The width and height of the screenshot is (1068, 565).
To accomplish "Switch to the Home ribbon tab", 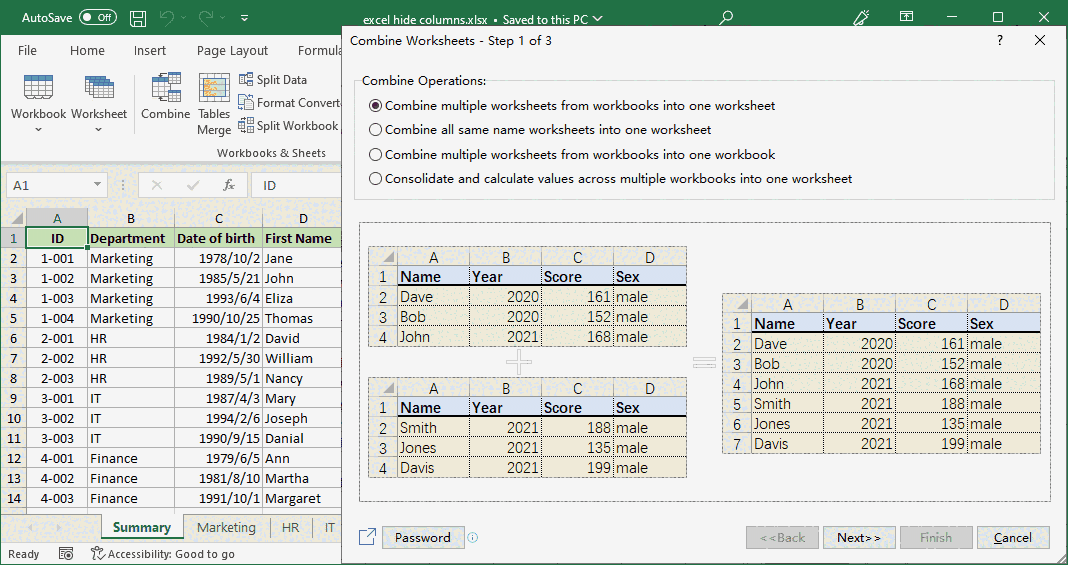I will 87,50.
